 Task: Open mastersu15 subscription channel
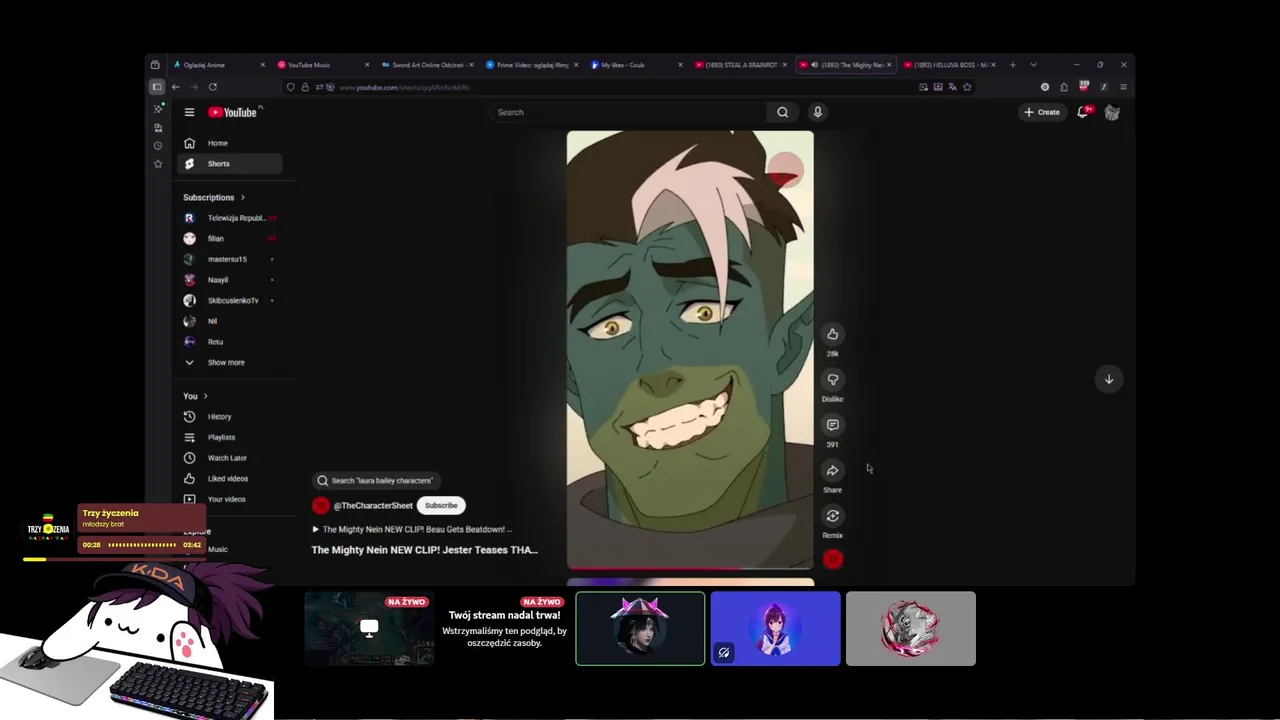230,259
